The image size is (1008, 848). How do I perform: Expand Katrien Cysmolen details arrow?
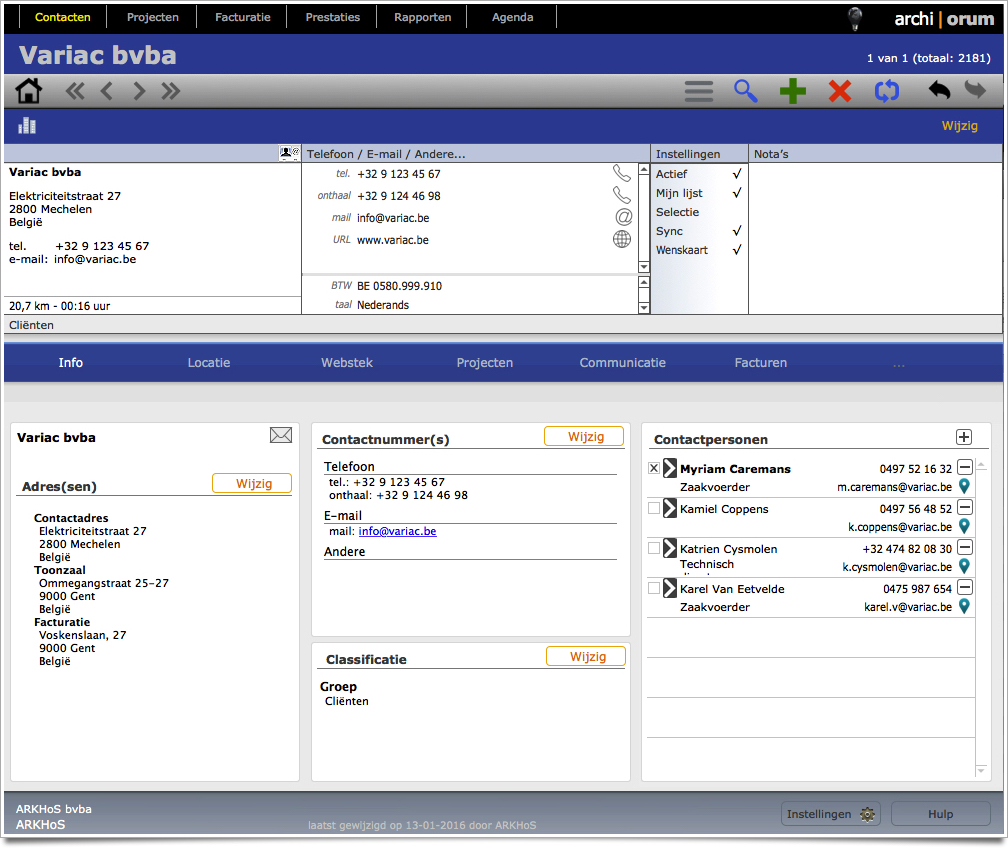(669, 548)
